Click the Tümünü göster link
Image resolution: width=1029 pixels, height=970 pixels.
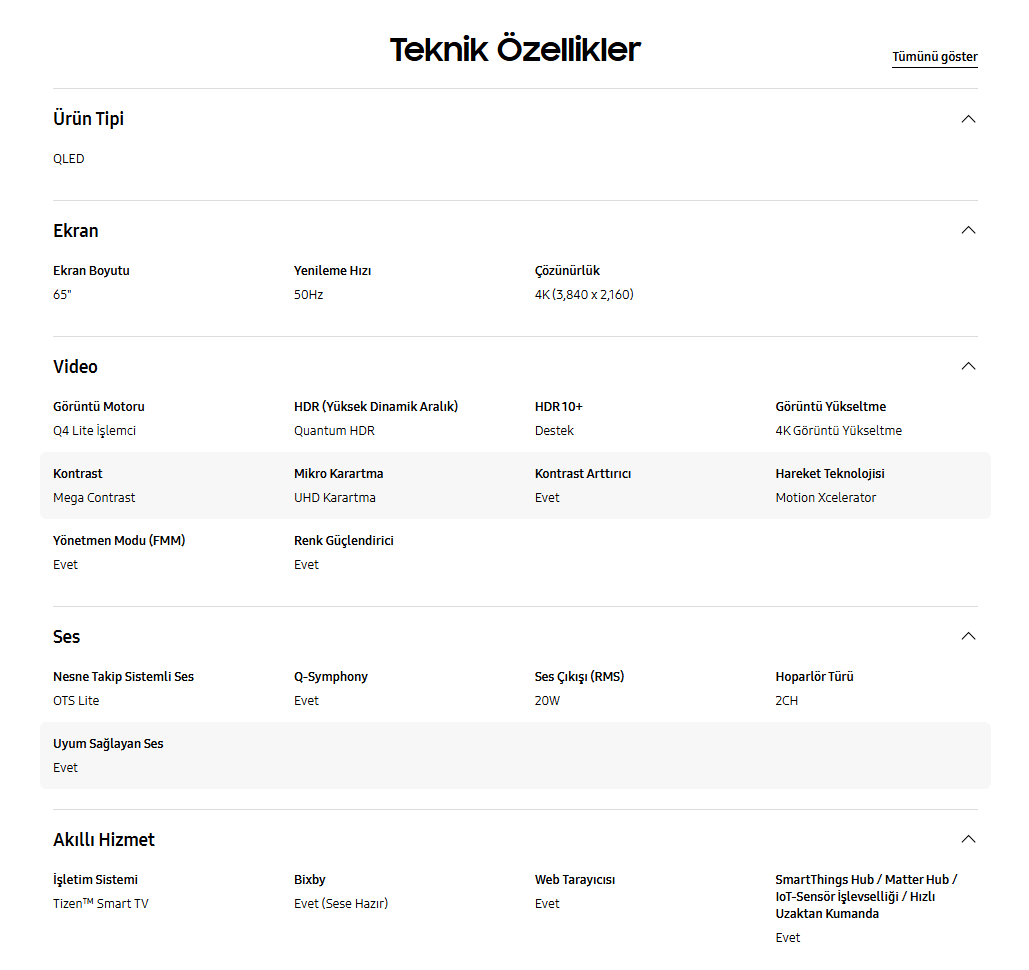[934, 57]
